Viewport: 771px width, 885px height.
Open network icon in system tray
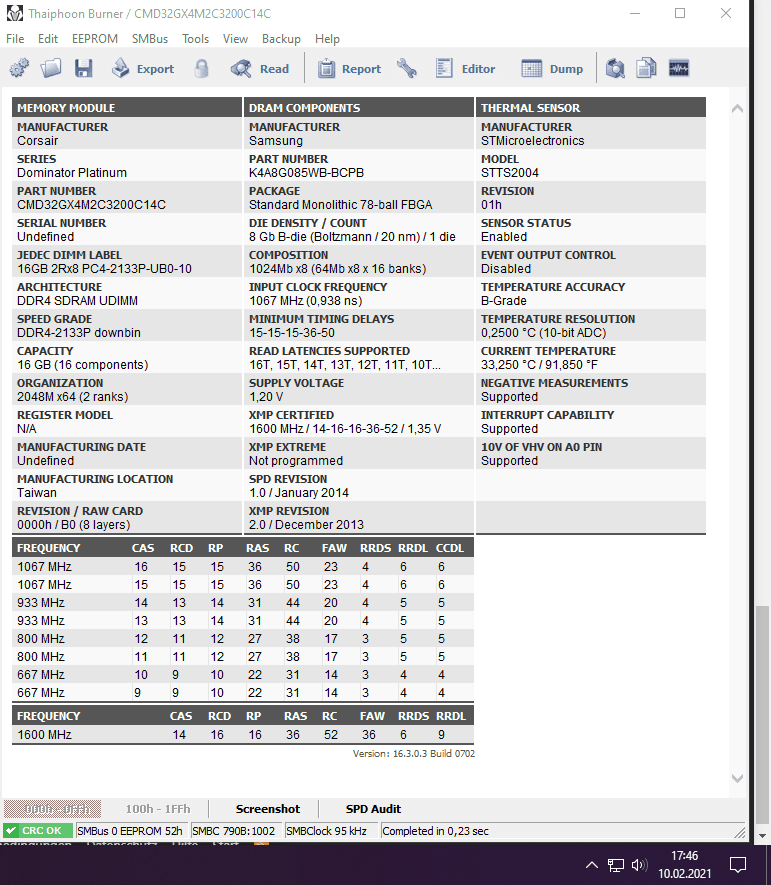[x=616, y=865]
